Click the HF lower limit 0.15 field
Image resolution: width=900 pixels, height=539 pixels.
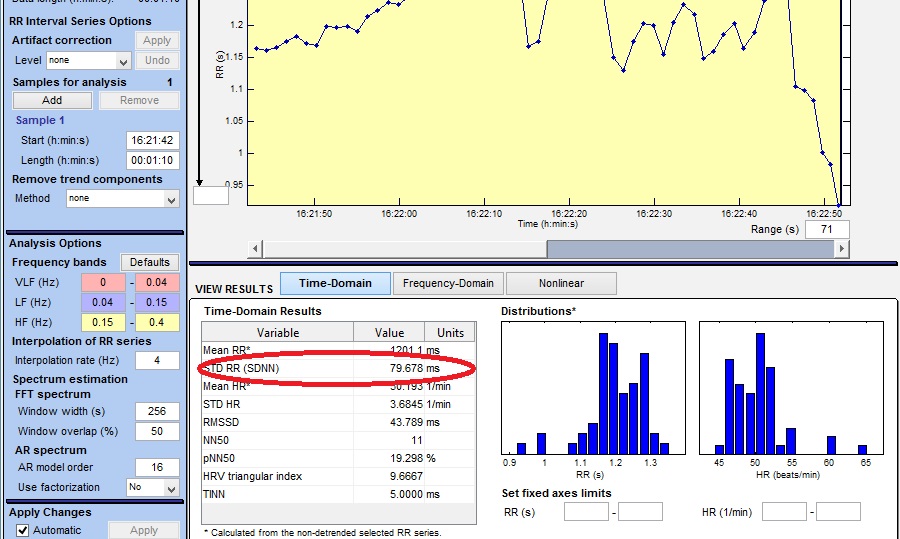pyautogui.click(x=103, y=323)
